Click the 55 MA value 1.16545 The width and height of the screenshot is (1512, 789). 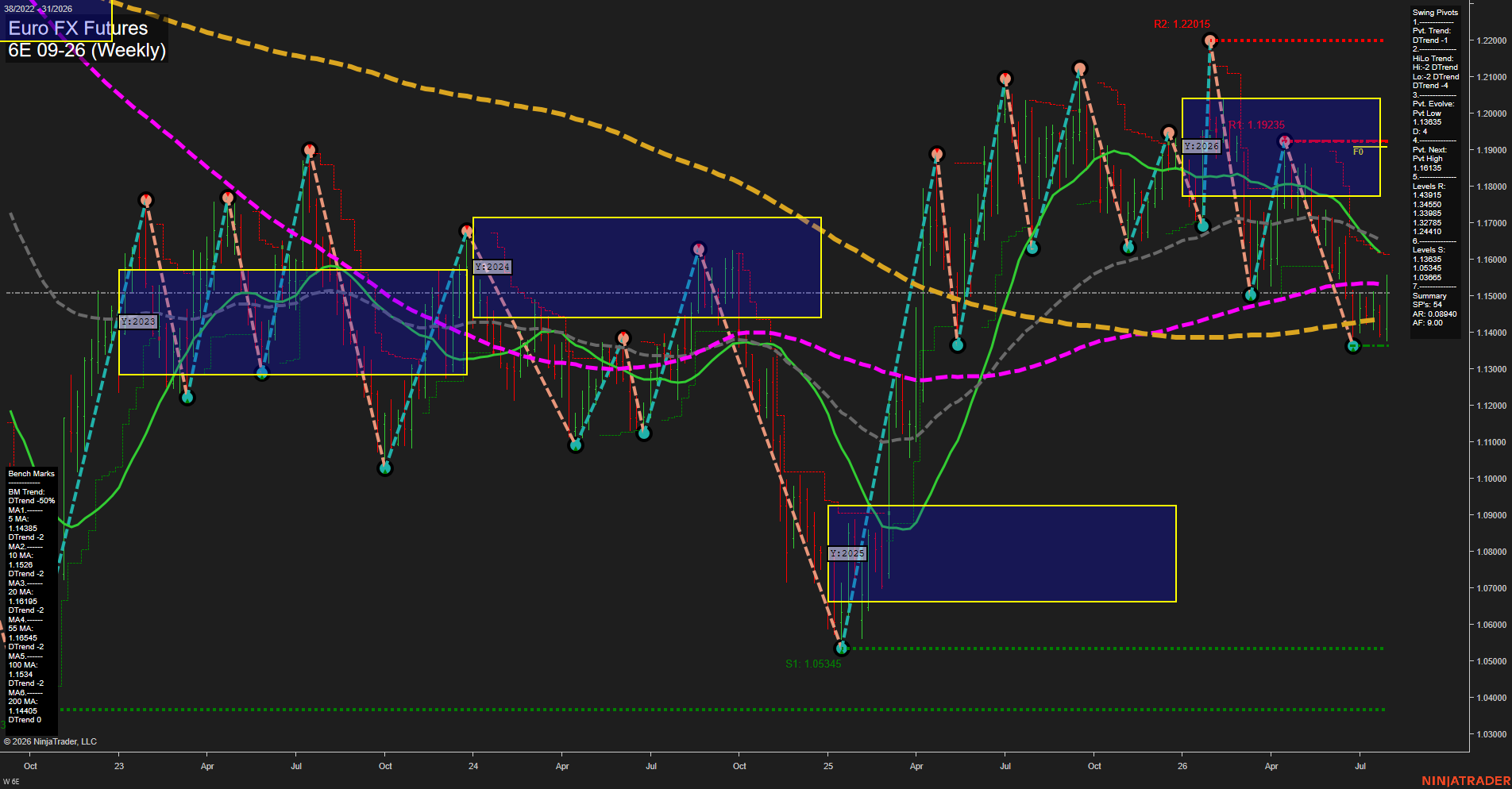coord(23,638)
